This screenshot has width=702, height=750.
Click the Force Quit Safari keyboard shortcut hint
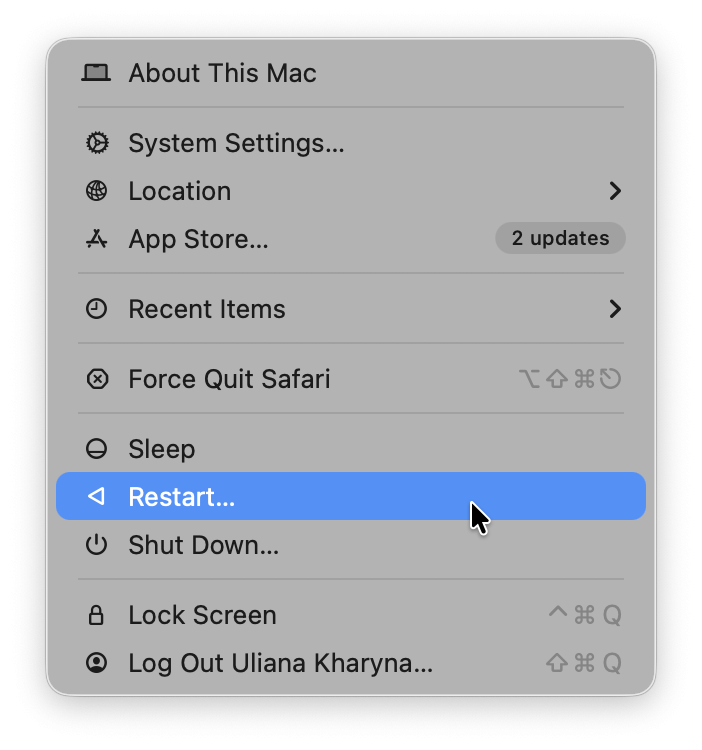point(571,379)
